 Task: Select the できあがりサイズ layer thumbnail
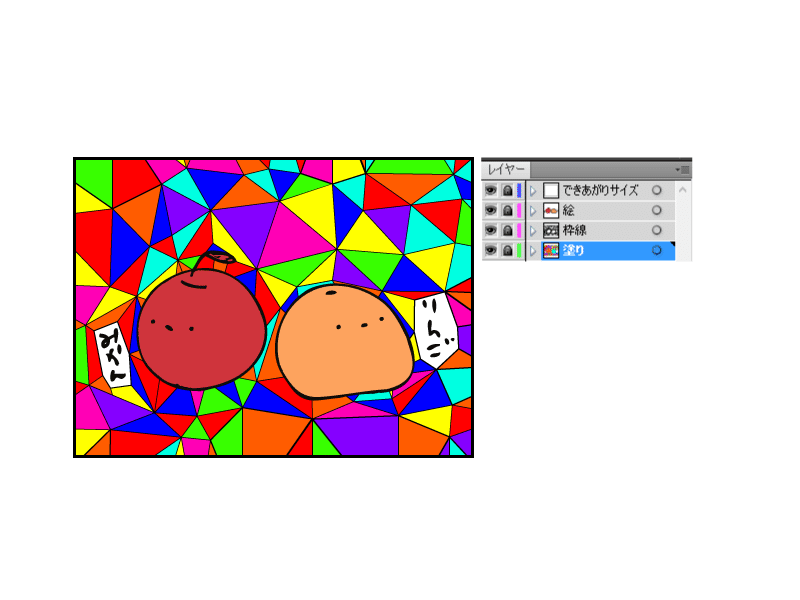[x=551, y=190]
